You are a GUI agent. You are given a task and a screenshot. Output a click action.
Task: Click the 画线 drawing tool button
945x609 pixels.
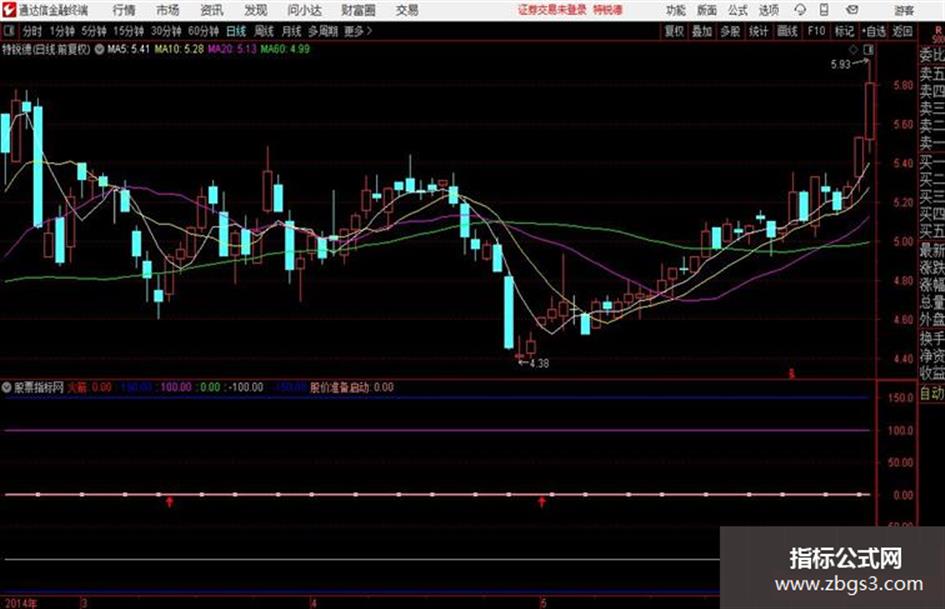click(x=787, y=31)
